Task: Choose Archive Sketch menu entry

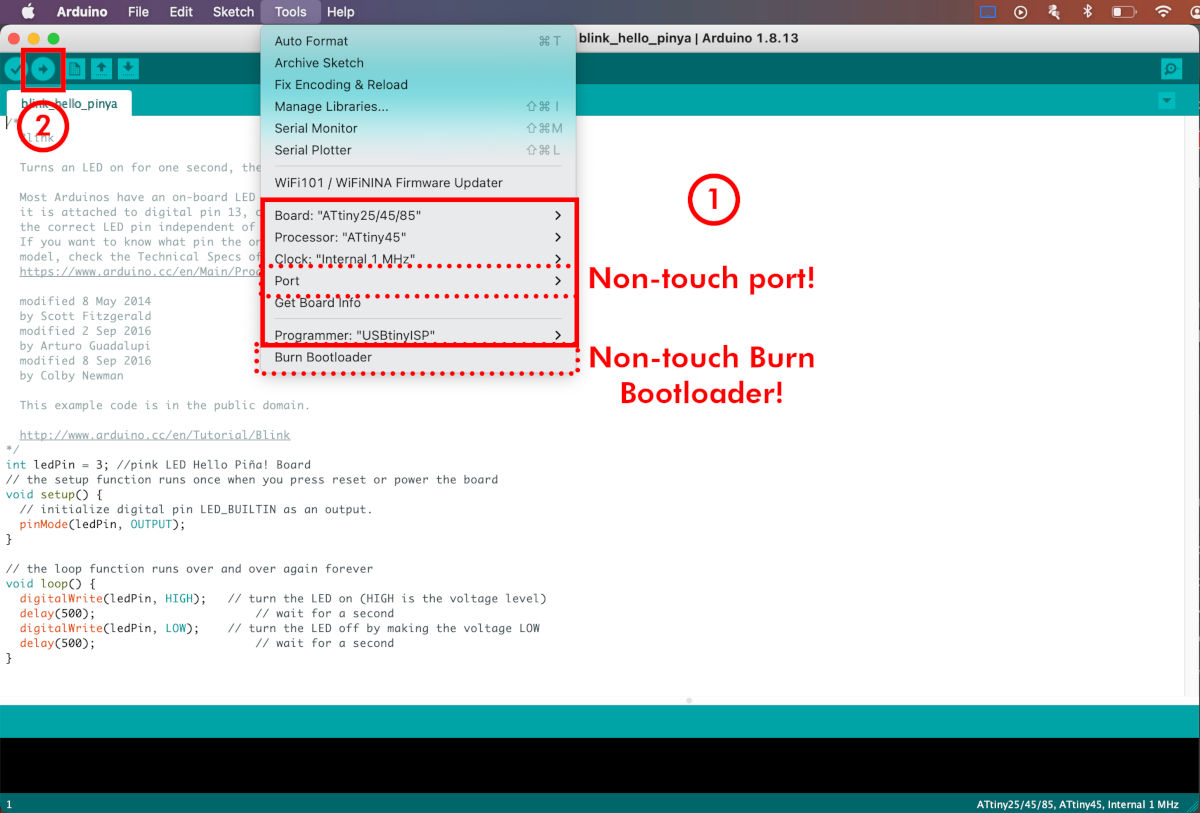Action: point(418,63)
